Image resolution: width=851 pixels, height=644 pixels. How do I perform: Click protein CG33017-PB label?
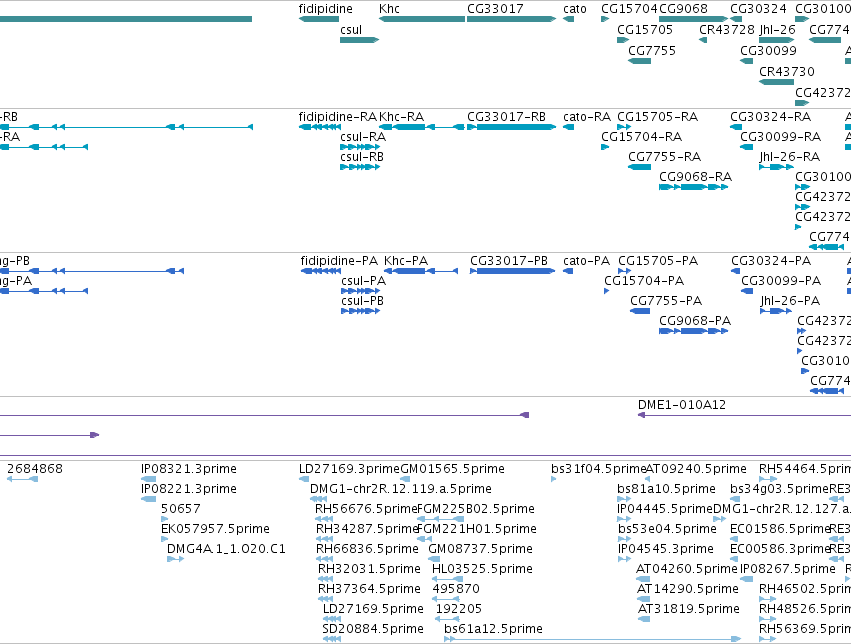509,261
